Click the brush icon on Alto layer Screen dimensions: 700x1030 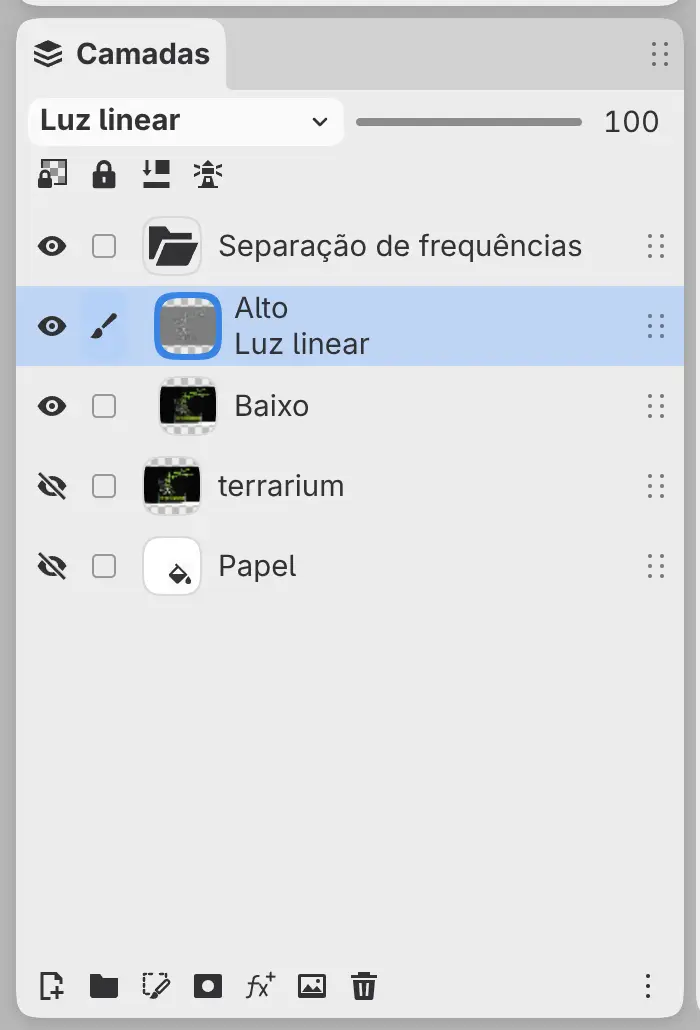(x=104, y=326)
